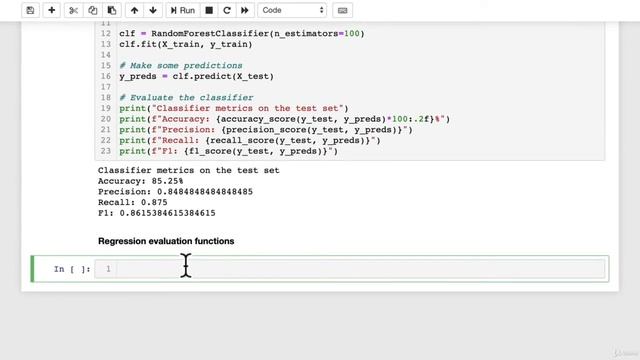Copy the selected cells
The image size is (640, 360).
coord(93,10)
